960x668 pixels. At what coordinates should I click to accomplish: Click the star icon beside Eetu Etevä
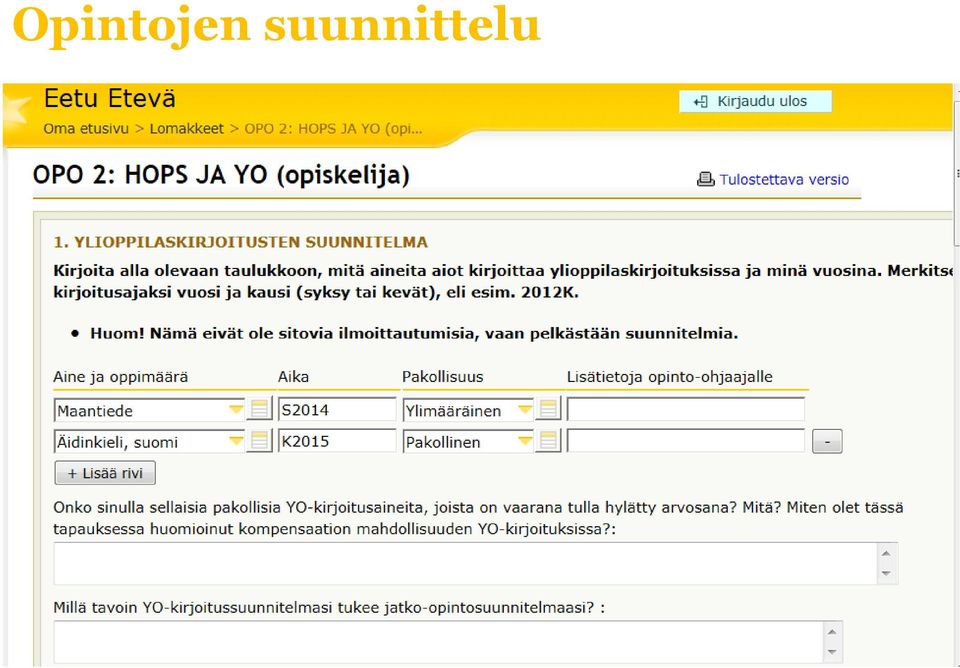[x=17, y=111]
